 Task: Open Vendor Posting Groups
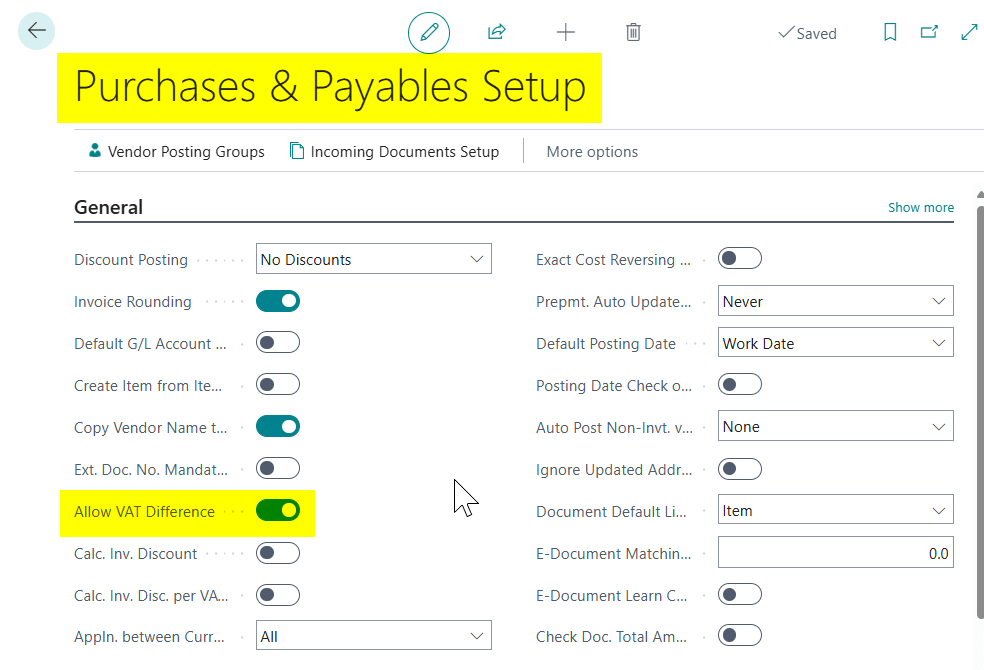point(176,152)
